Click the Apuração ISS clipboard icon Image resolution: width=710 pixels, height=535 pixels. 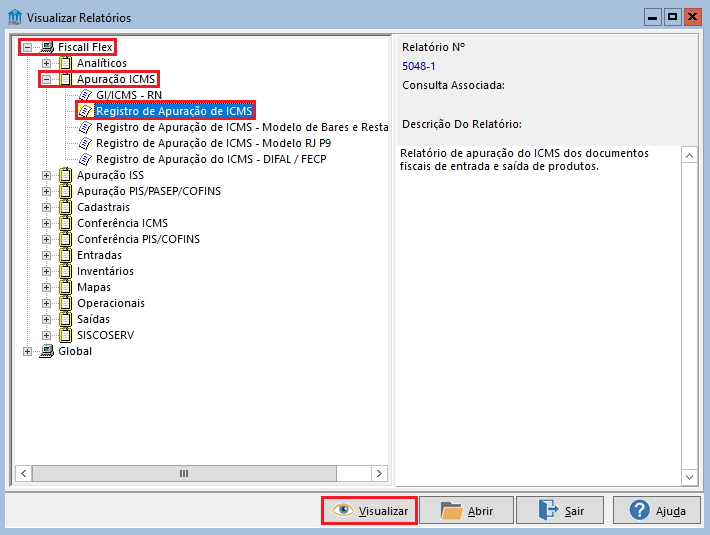coord(66,175)
